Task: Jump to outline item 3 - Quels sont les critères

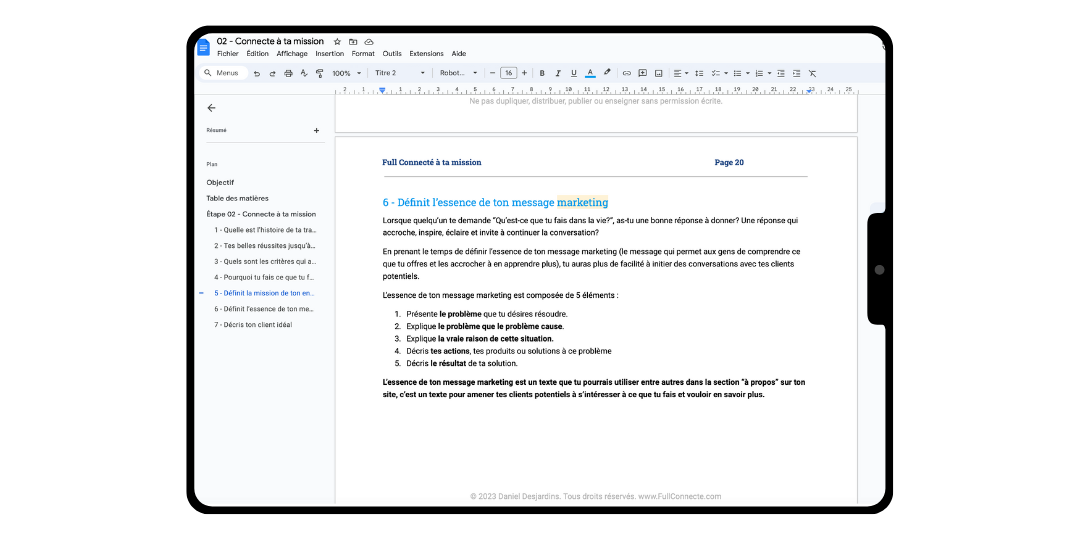Action: [265, 262]
